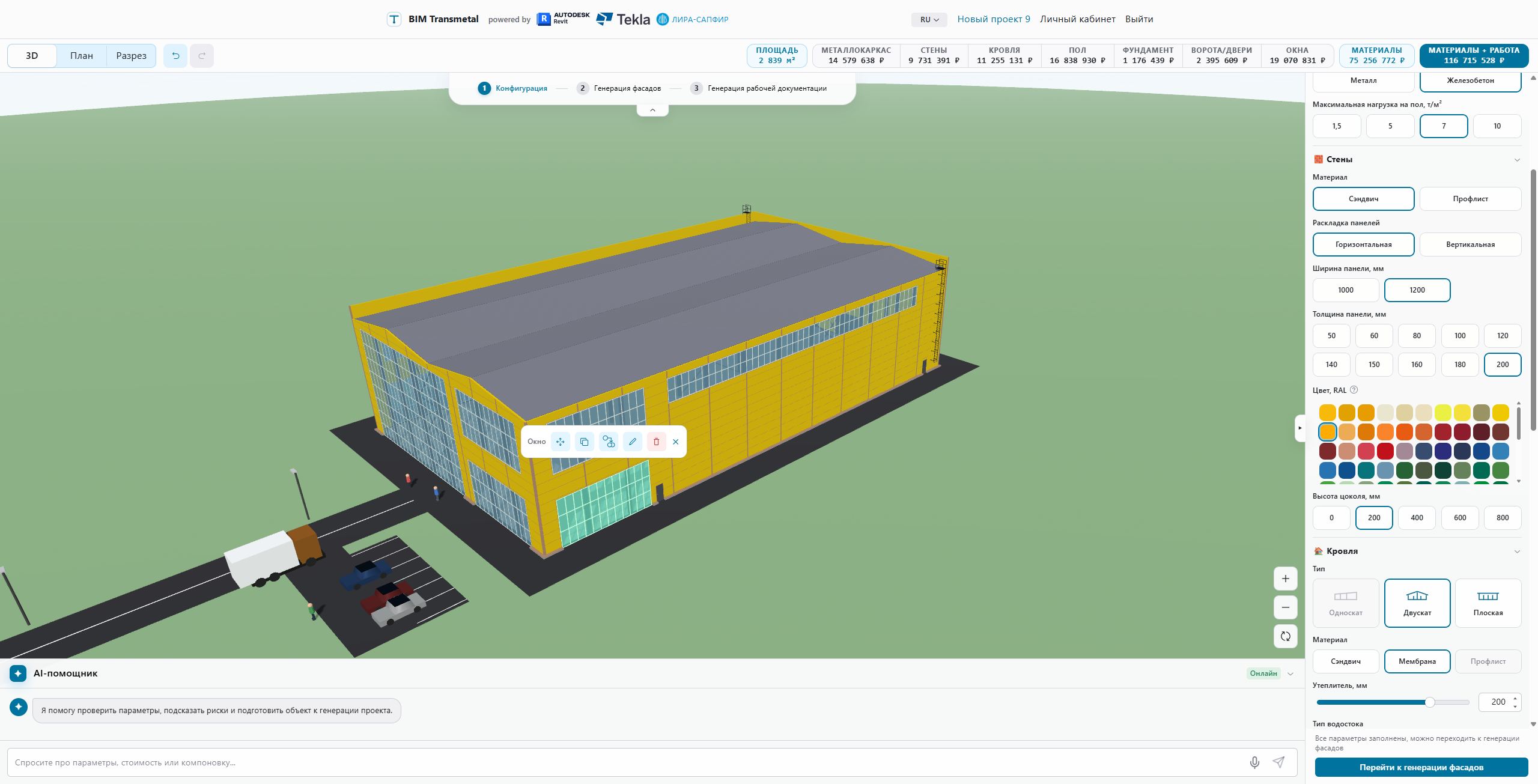Click the move icon in the Окно toolbar

560,442
